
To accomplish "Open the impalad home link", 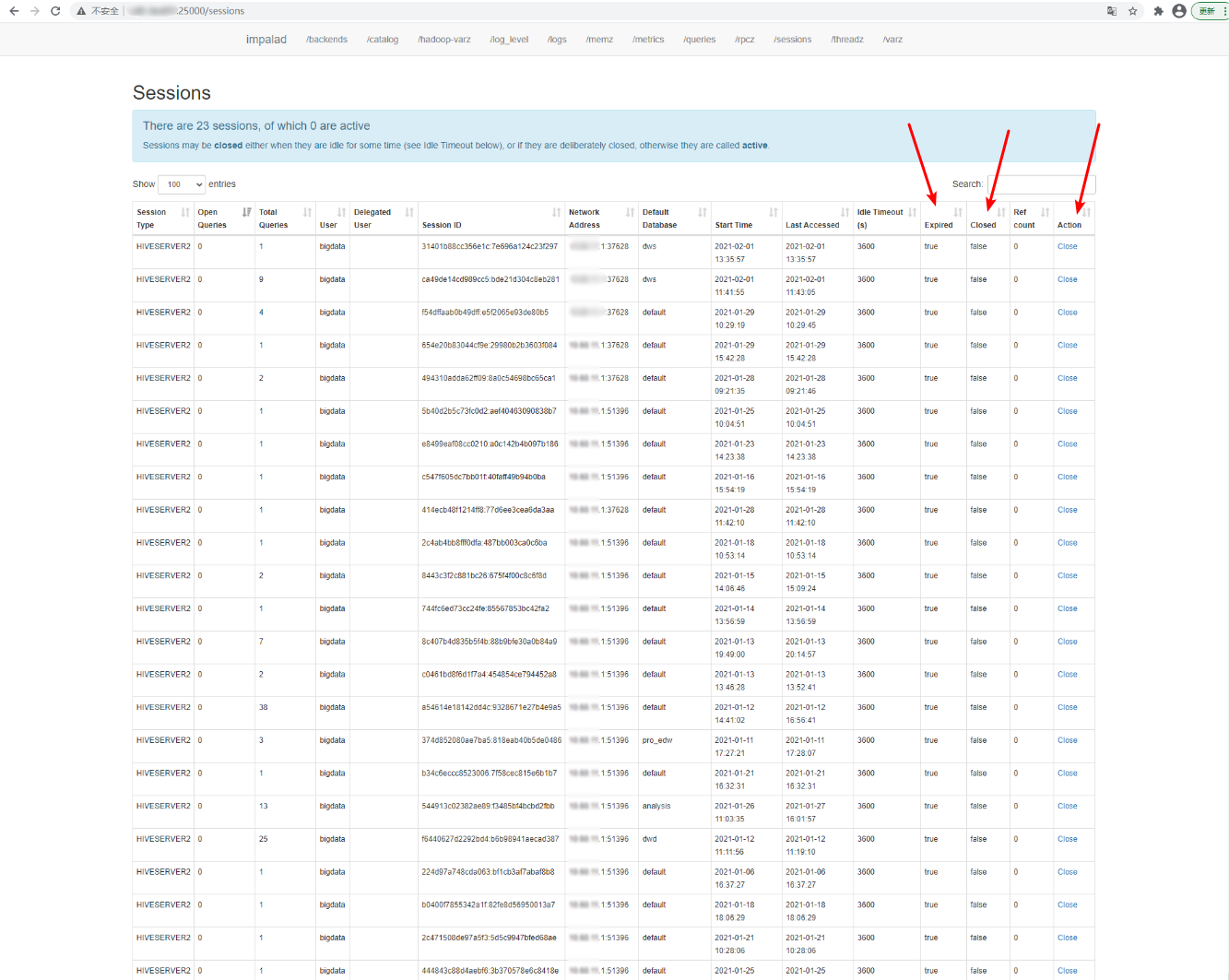I will pyautogui.click(x=266, y=40).
